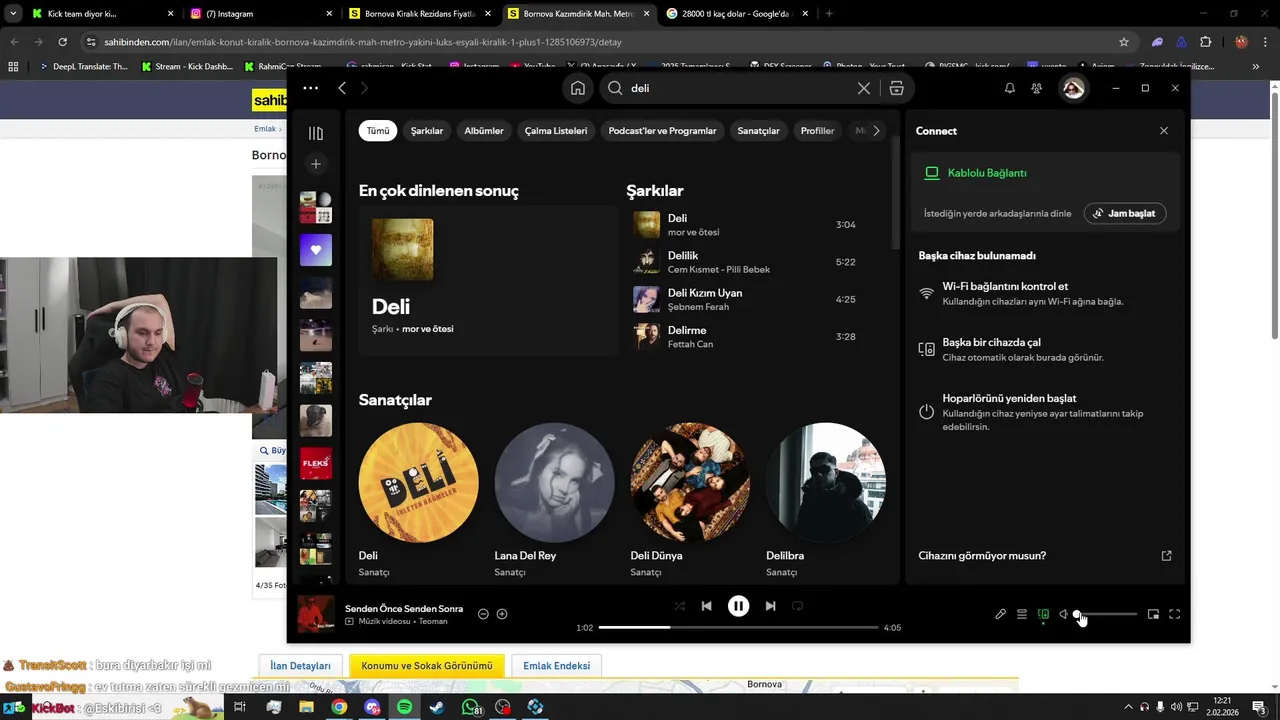Add the playing song to Liked Songs with the plus circle

coord(502,614)
